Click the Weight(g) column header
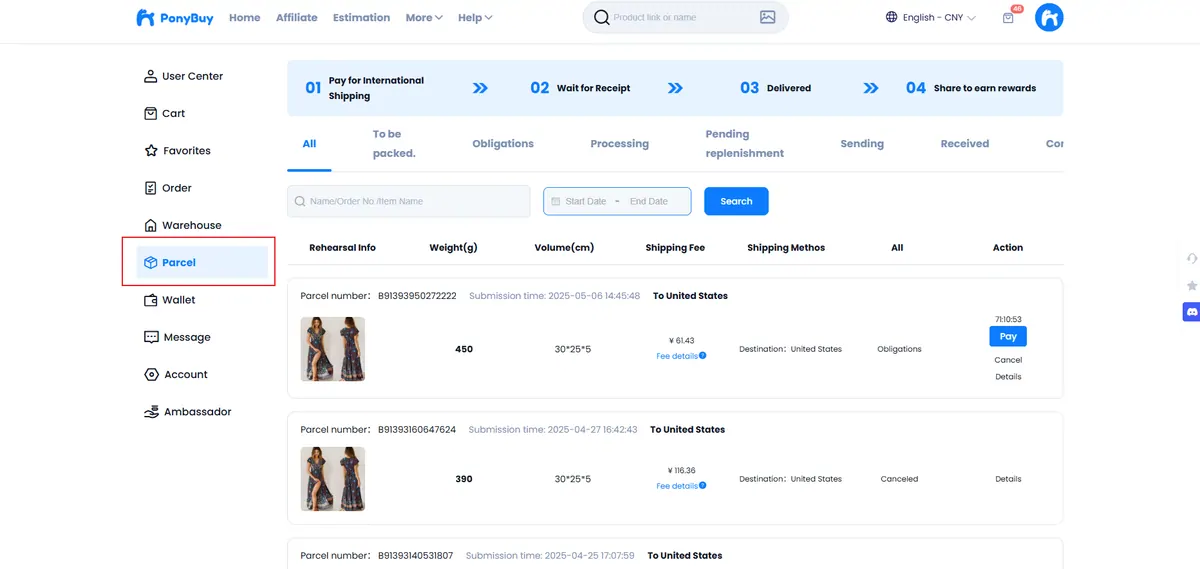The width and height of the screenshot is (1200, 569). pos(454,248)
